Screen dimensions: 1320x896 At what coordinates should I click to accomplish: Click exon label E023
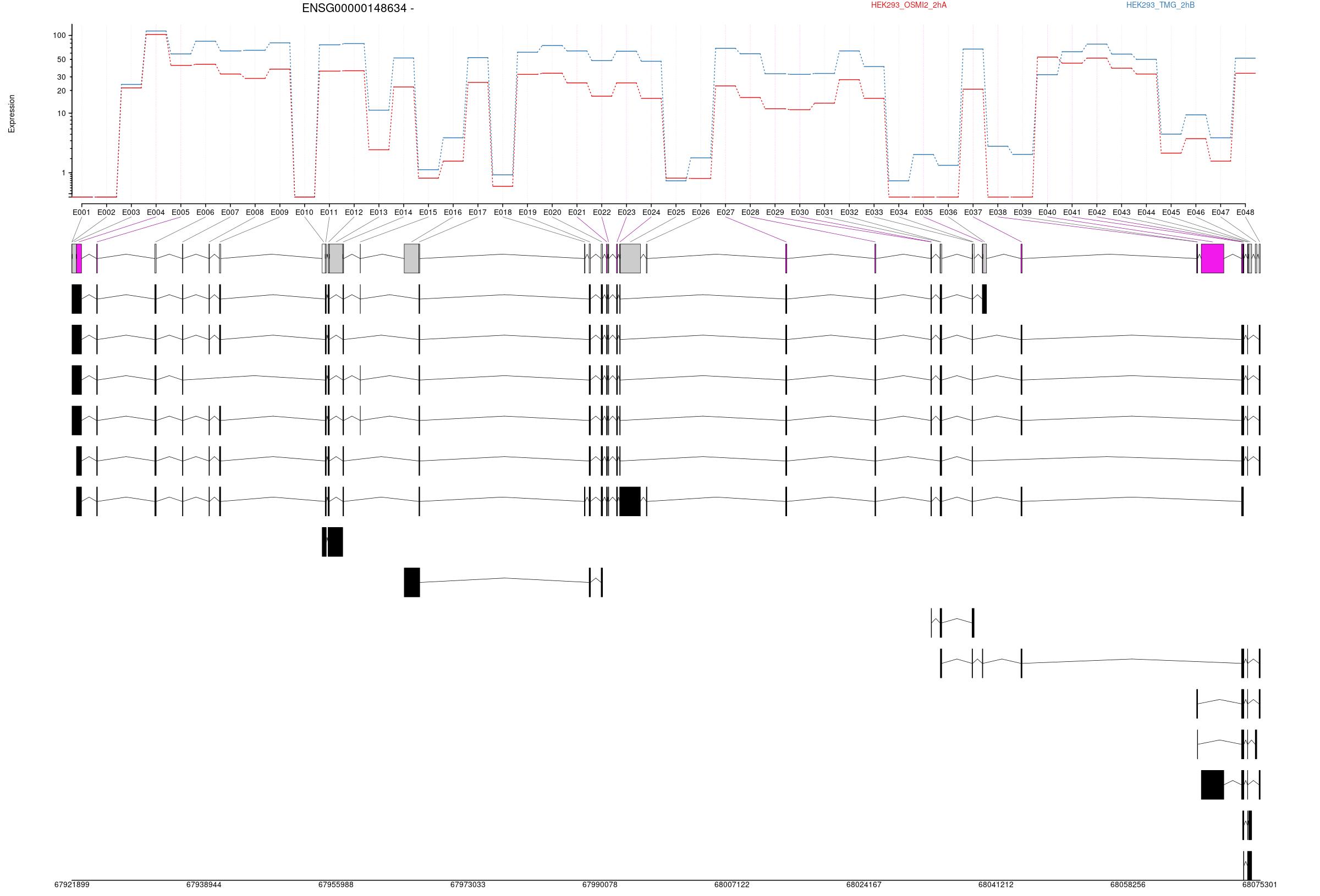(x=626, y=212)
